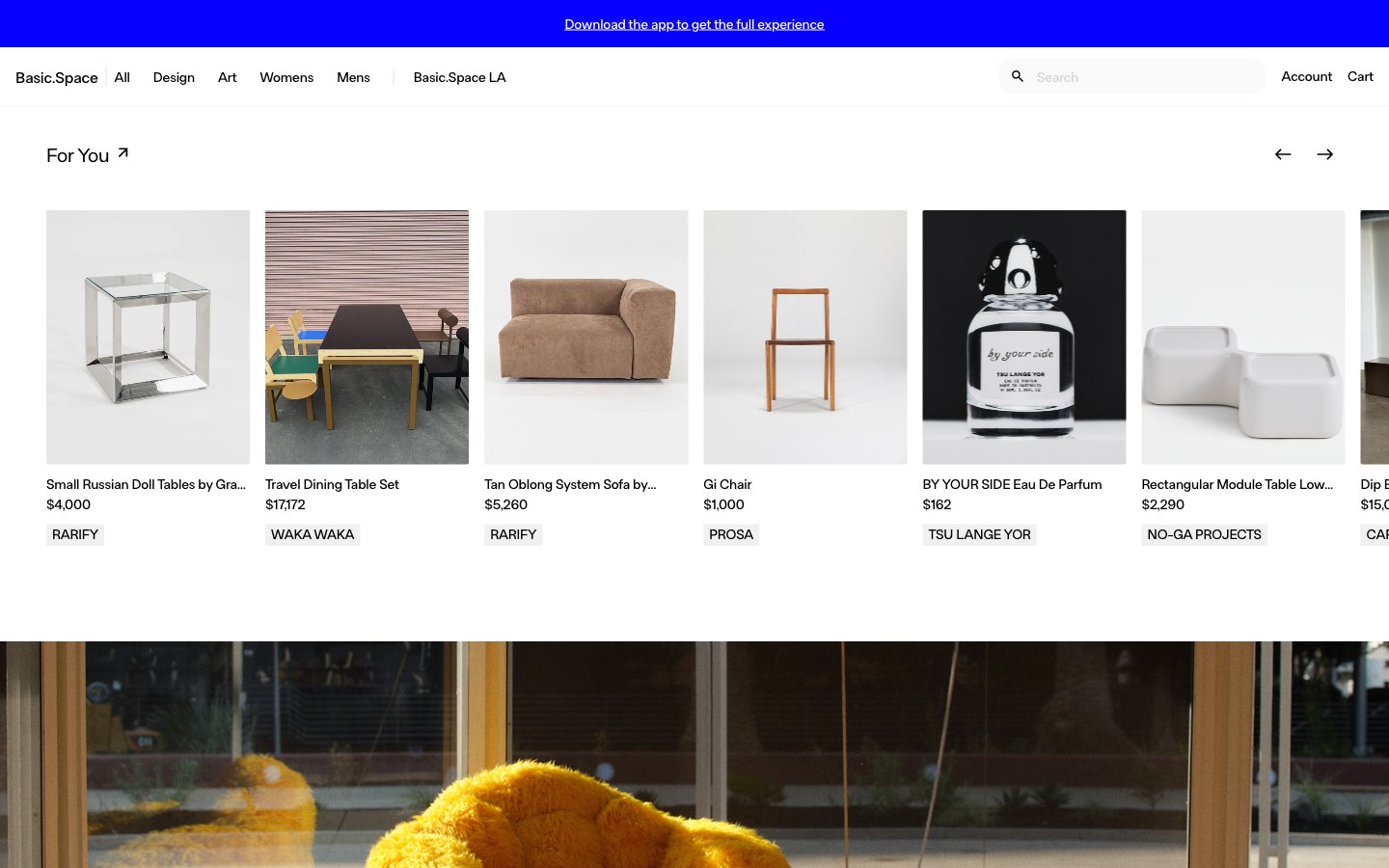This screenshot has width=1389, height=868.
Task: Go to the Art category
Action: 227,77
